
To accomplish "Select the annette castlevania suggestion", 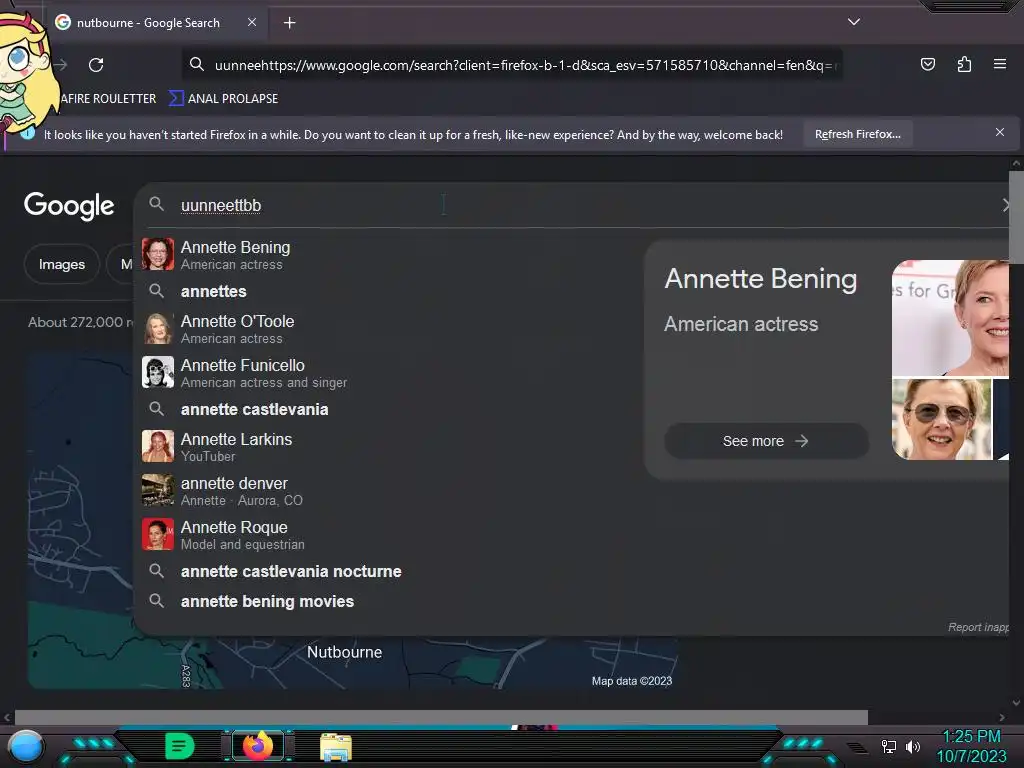I will 389,409.
